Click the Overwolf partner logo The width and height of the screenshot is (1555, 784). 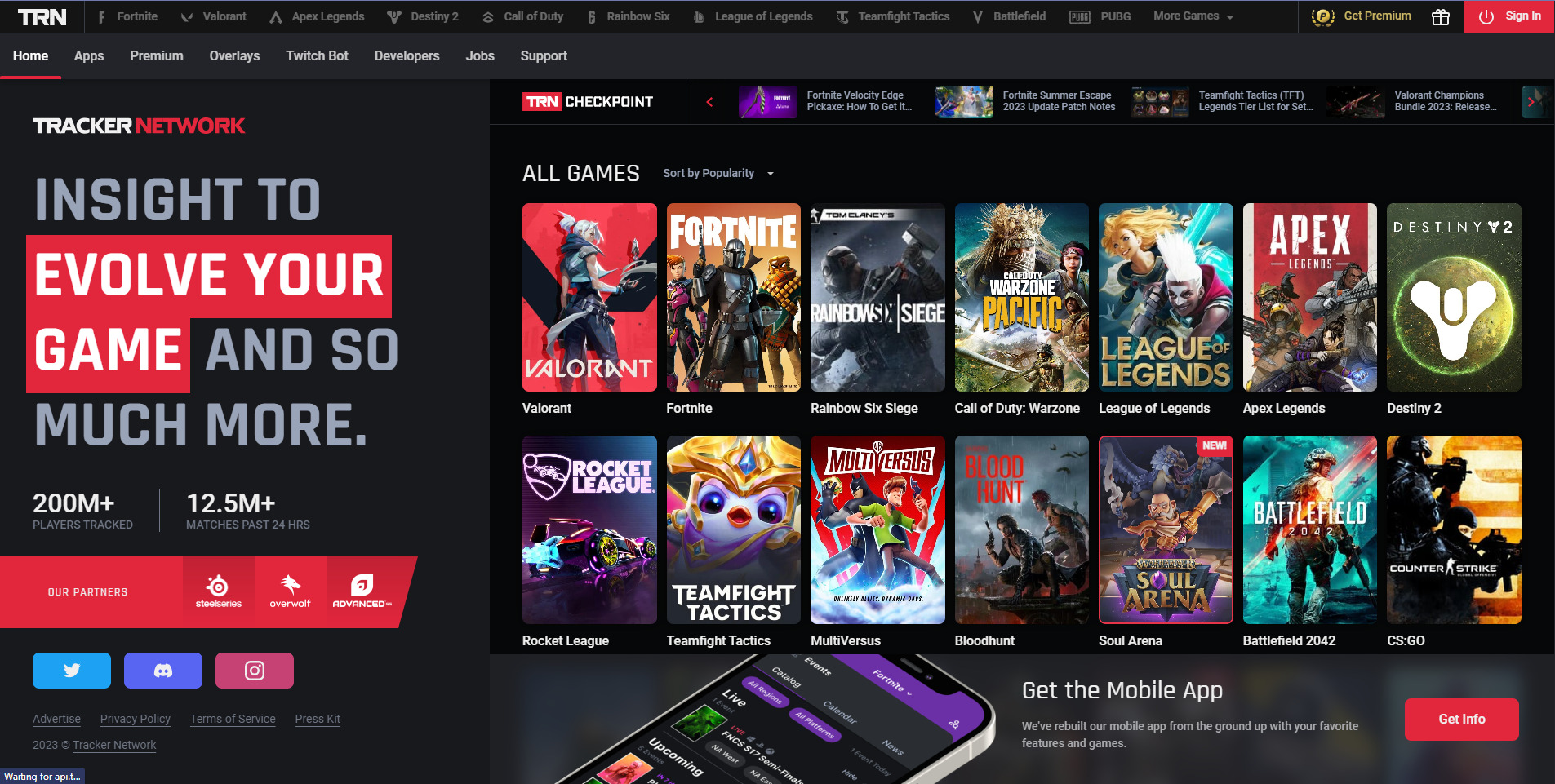pos(291,592)
